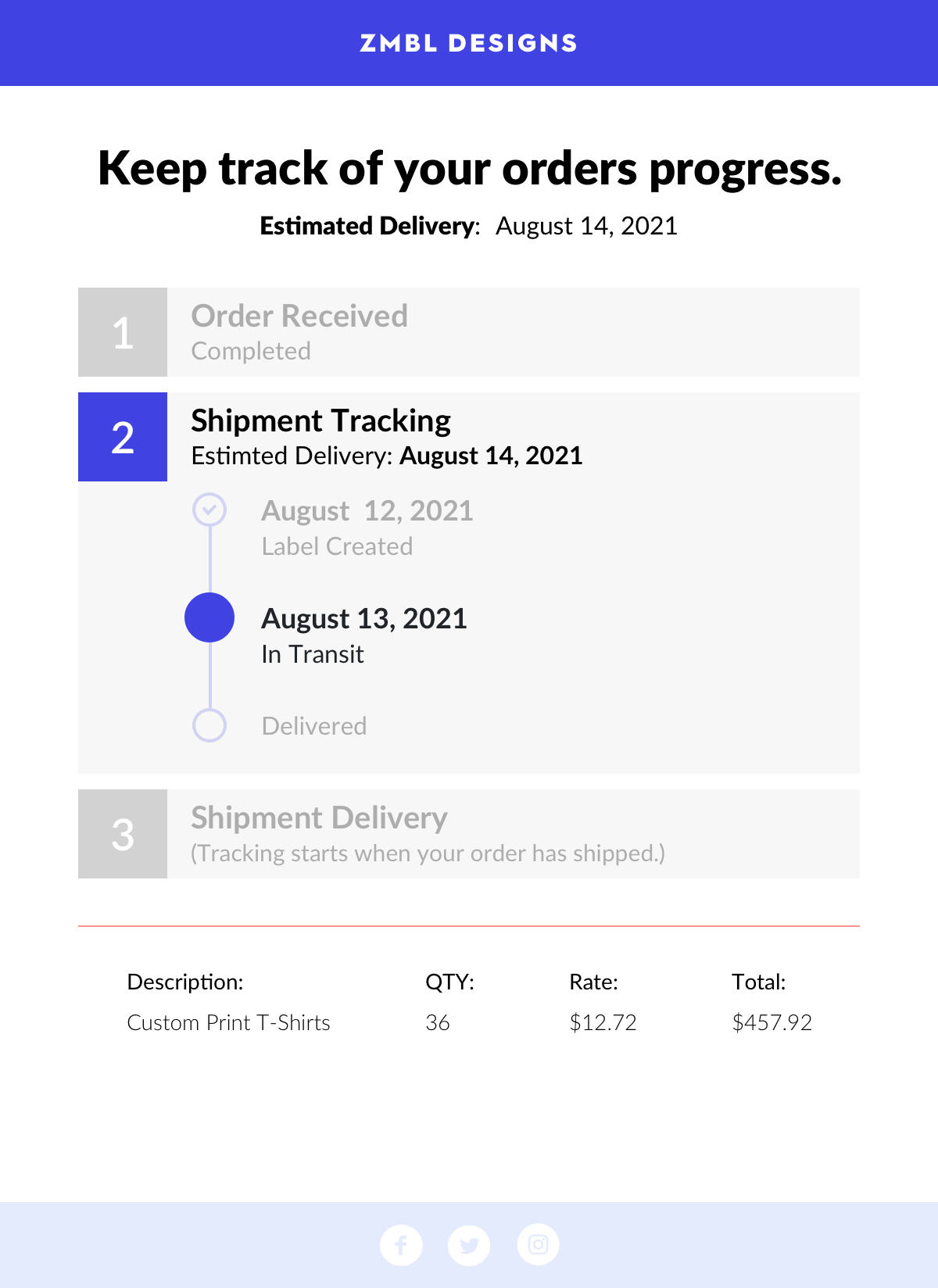Open the Facebook social icon
This screenshot has width=938, height=1288.
pyautogui.click(x=401, y=1244)
